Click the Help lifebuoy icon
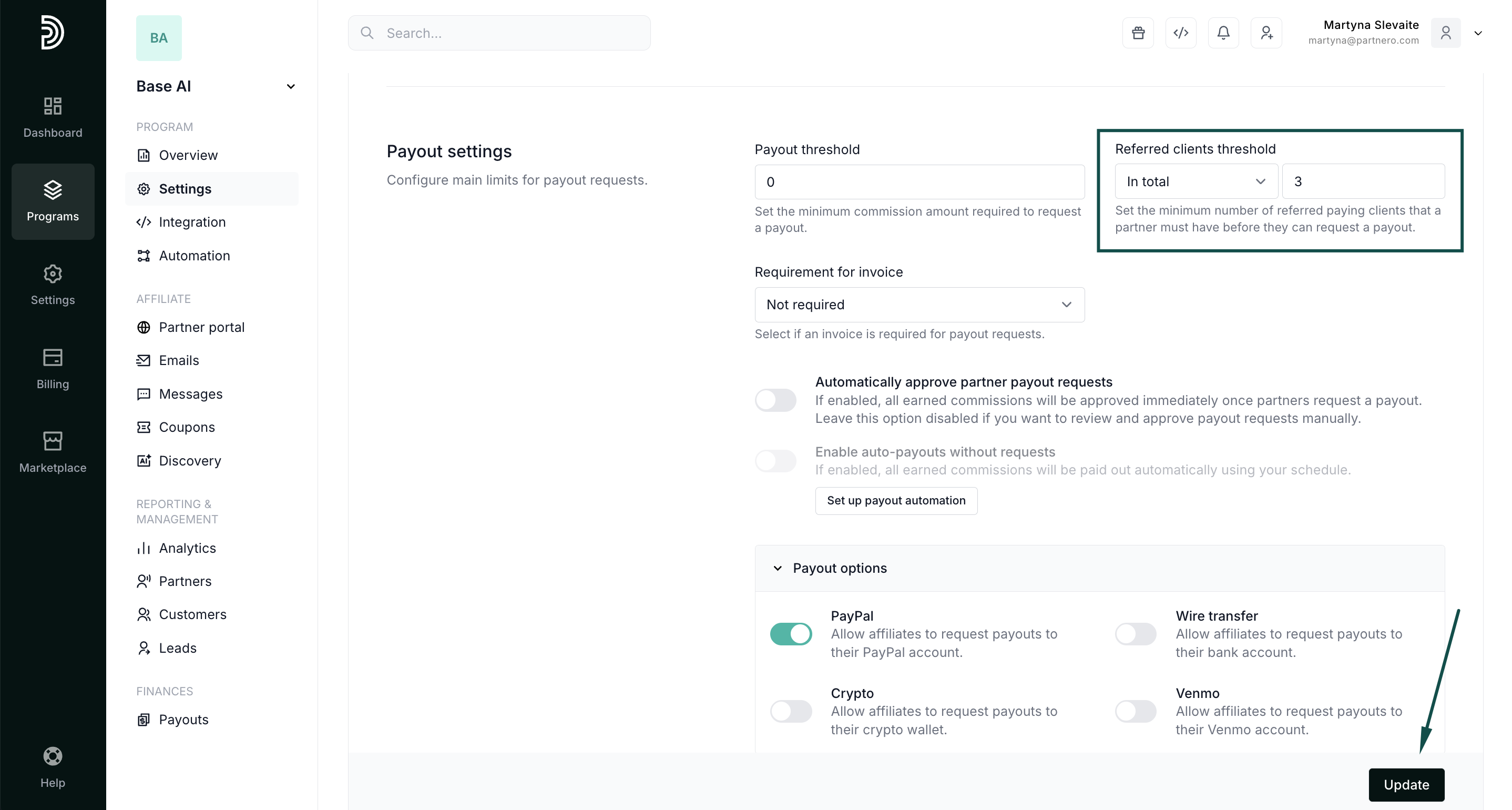Image resolution: width=1512 pixels, height=810 pixels. [x=53, y=766]
